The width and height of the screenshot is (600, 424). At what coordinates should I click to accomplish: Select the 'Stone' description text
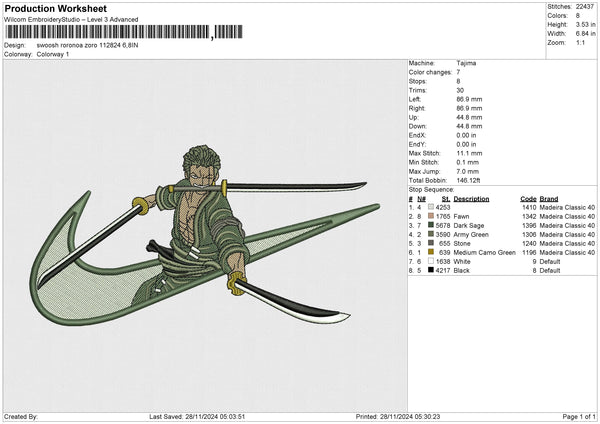pos(462,243)
